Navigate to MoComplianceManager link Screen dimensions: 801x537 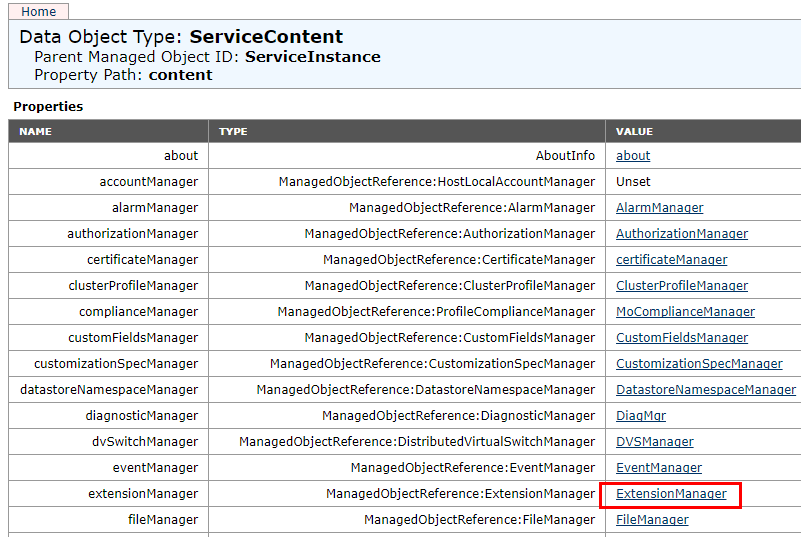pos(685,312)
